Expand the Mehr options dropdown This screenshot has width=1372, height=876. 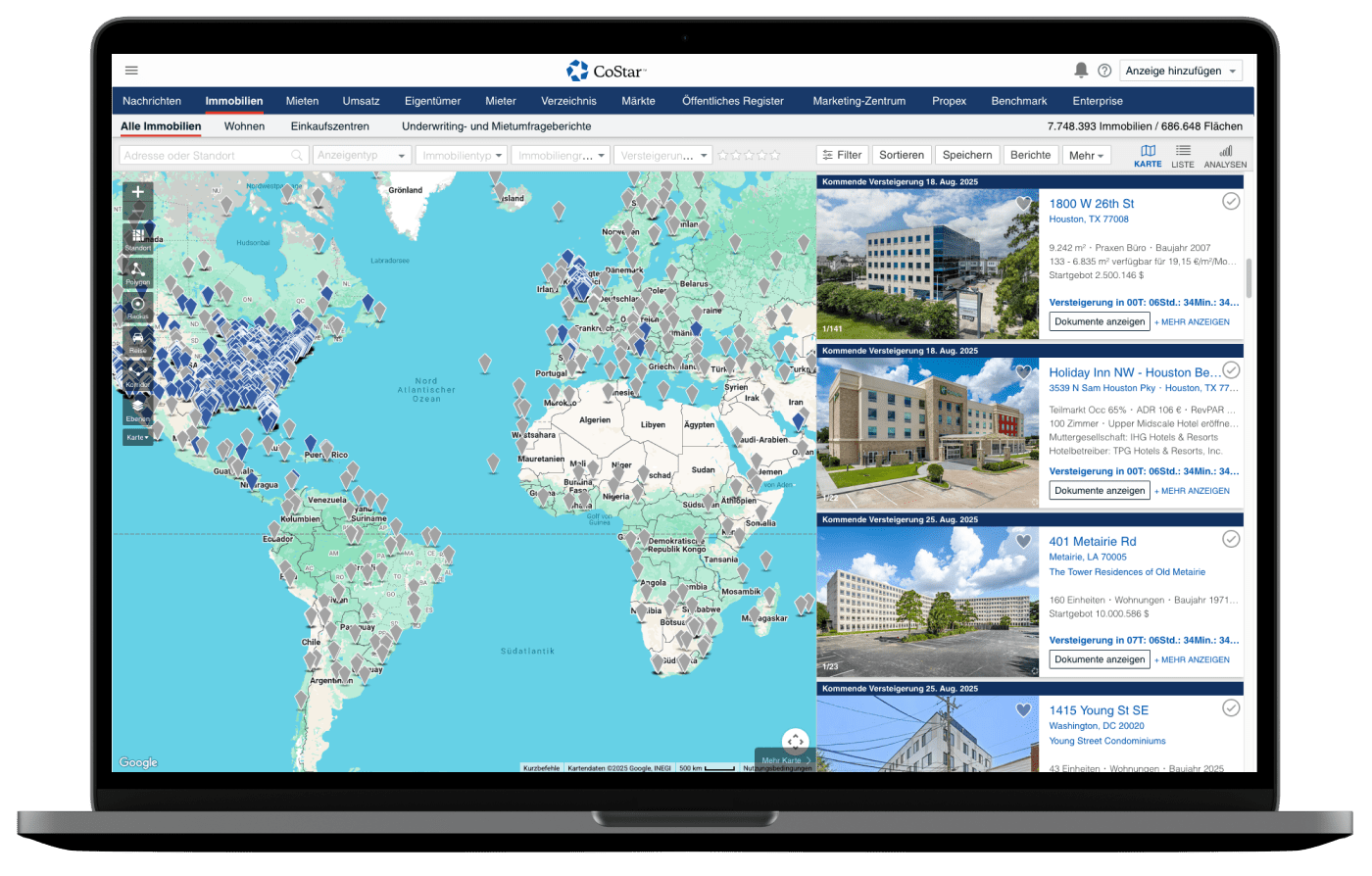[x=1086, y=156]
